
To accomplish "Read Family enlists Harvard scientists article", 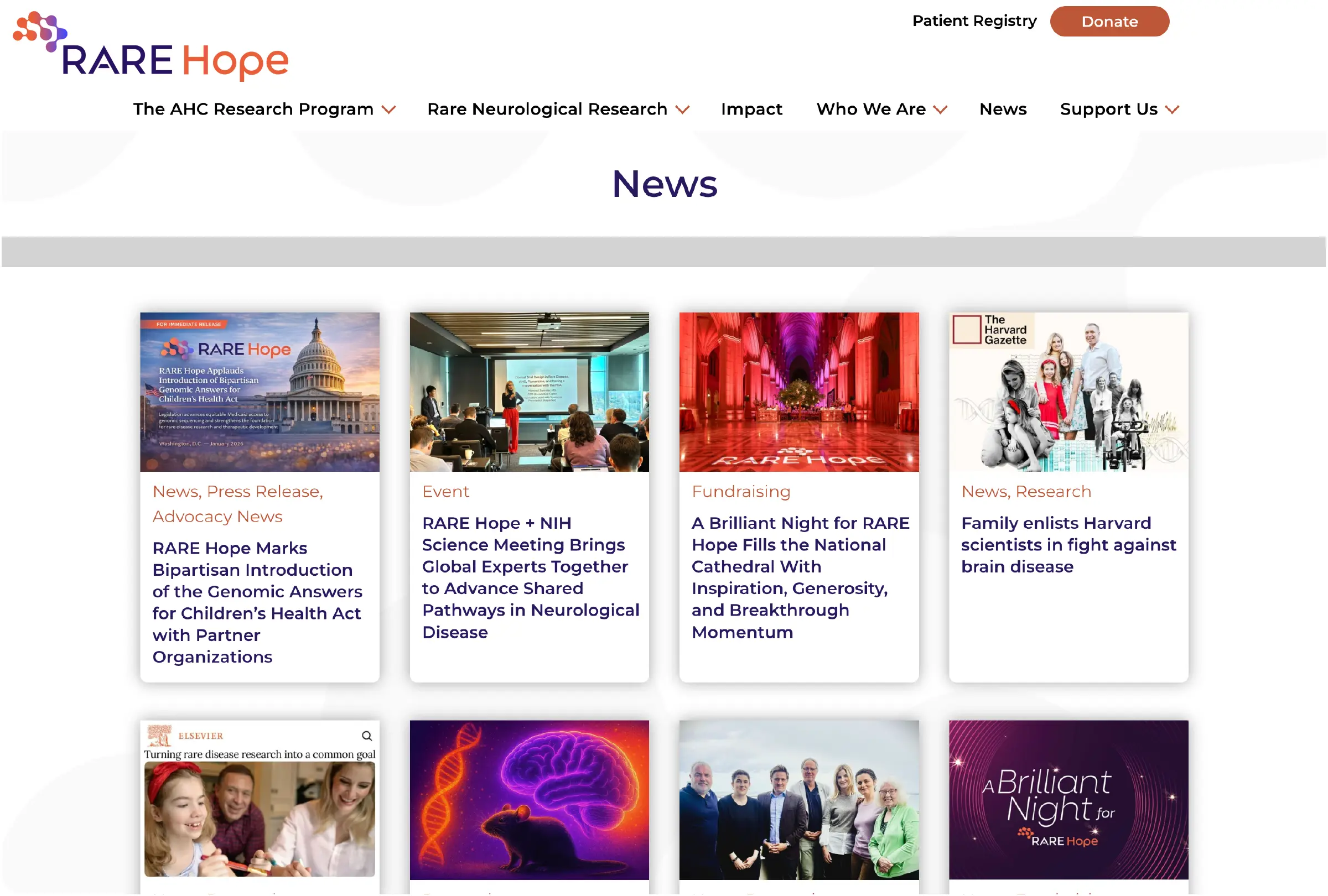I will point(1068,545).
